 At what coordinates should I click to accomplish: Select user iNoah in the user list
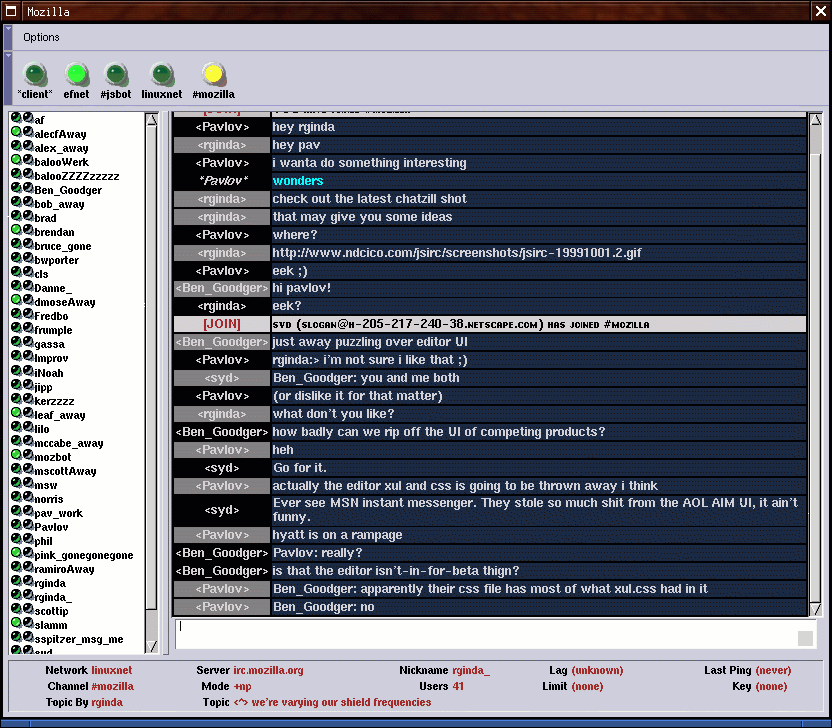coord(49,373)
